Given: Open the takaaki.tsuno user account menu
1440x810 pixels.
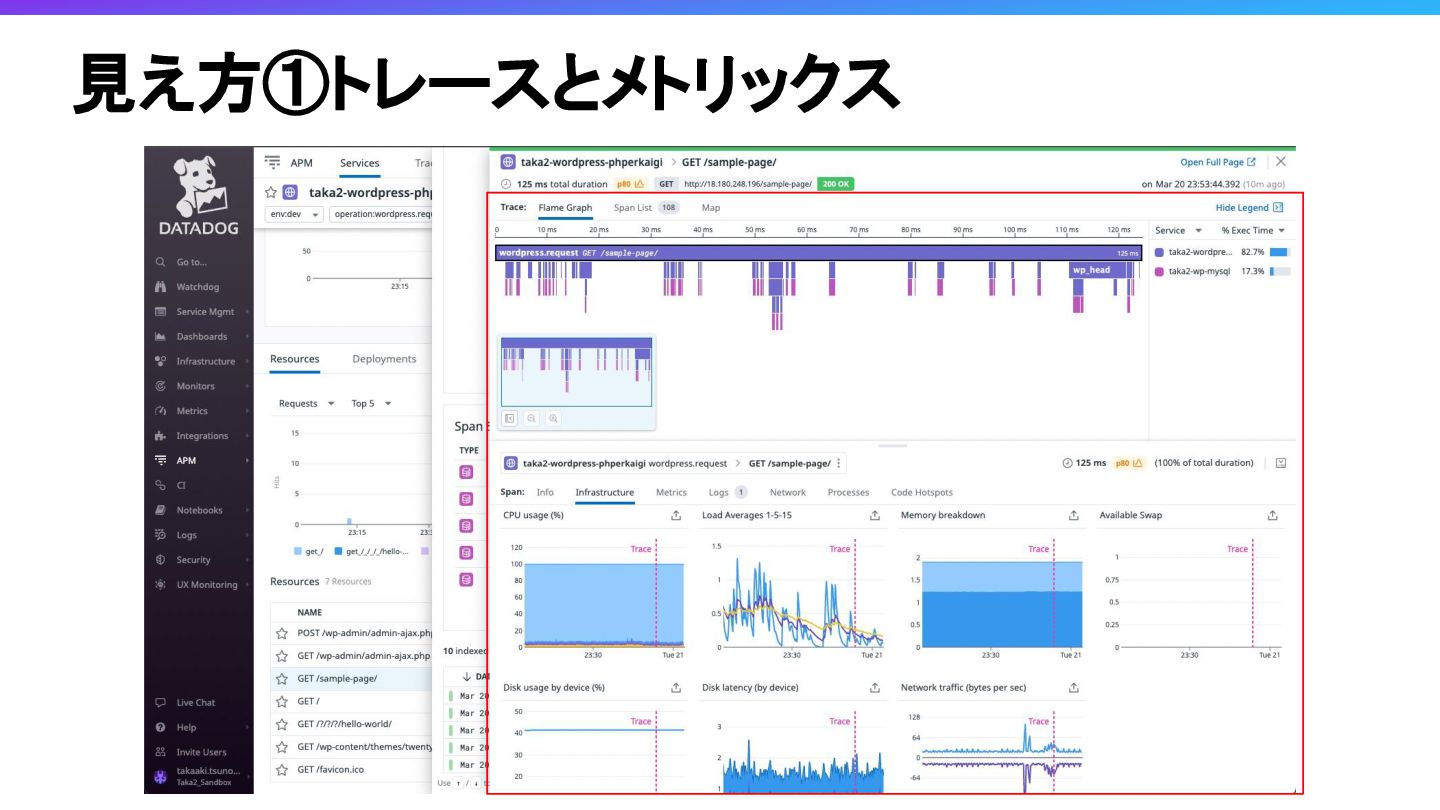Looking at the screenshot, I should [198, 776].
